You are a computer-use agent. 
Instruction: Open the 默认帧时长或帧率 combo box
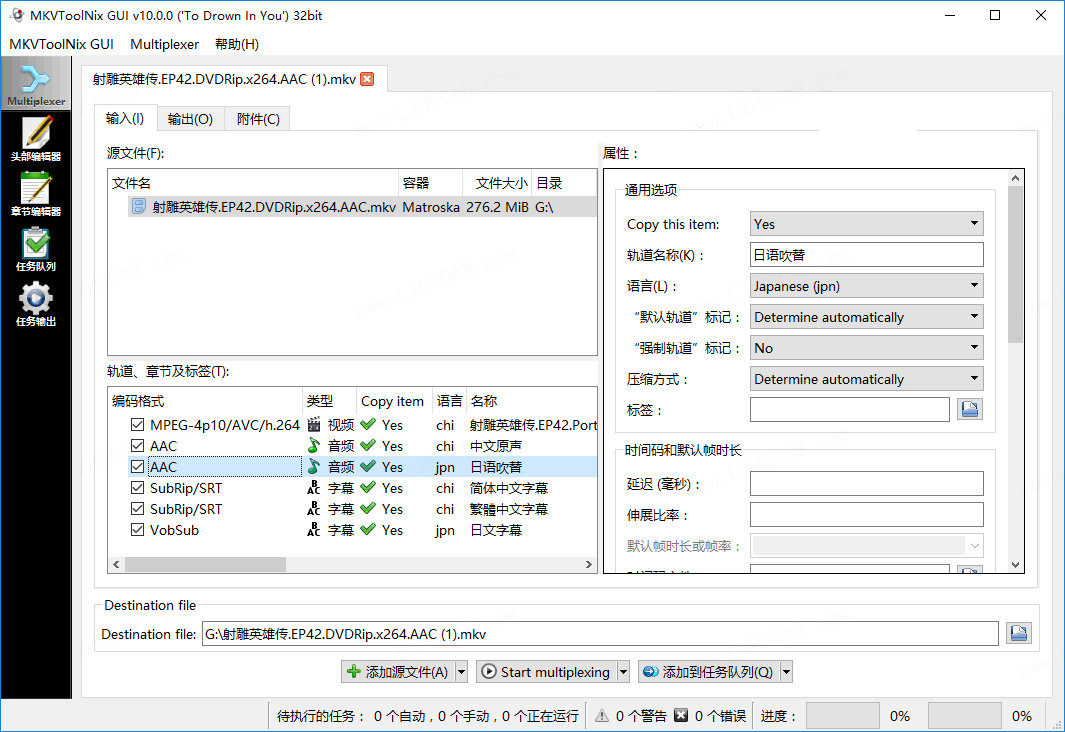[867, 546]
